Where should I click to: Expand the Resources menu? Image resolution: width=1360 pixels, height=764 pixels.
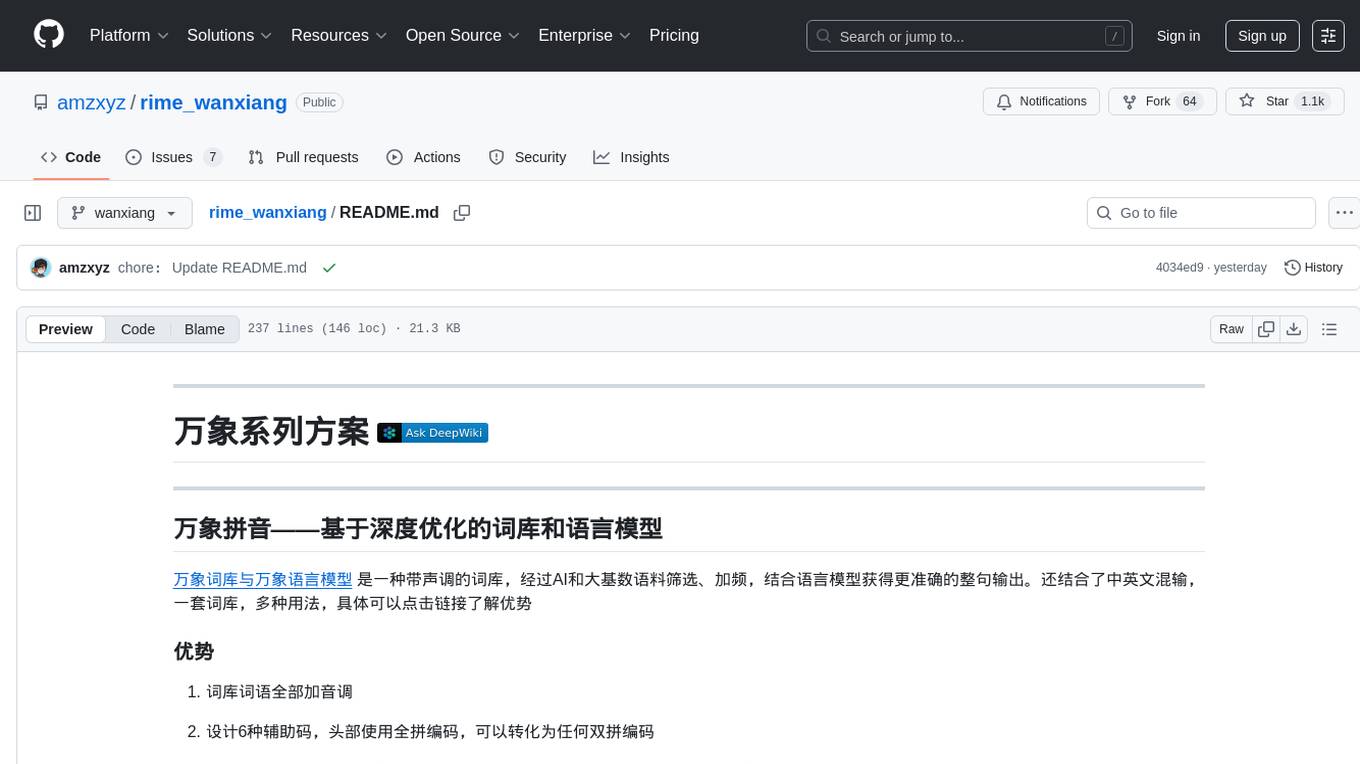tap(339, 35)
